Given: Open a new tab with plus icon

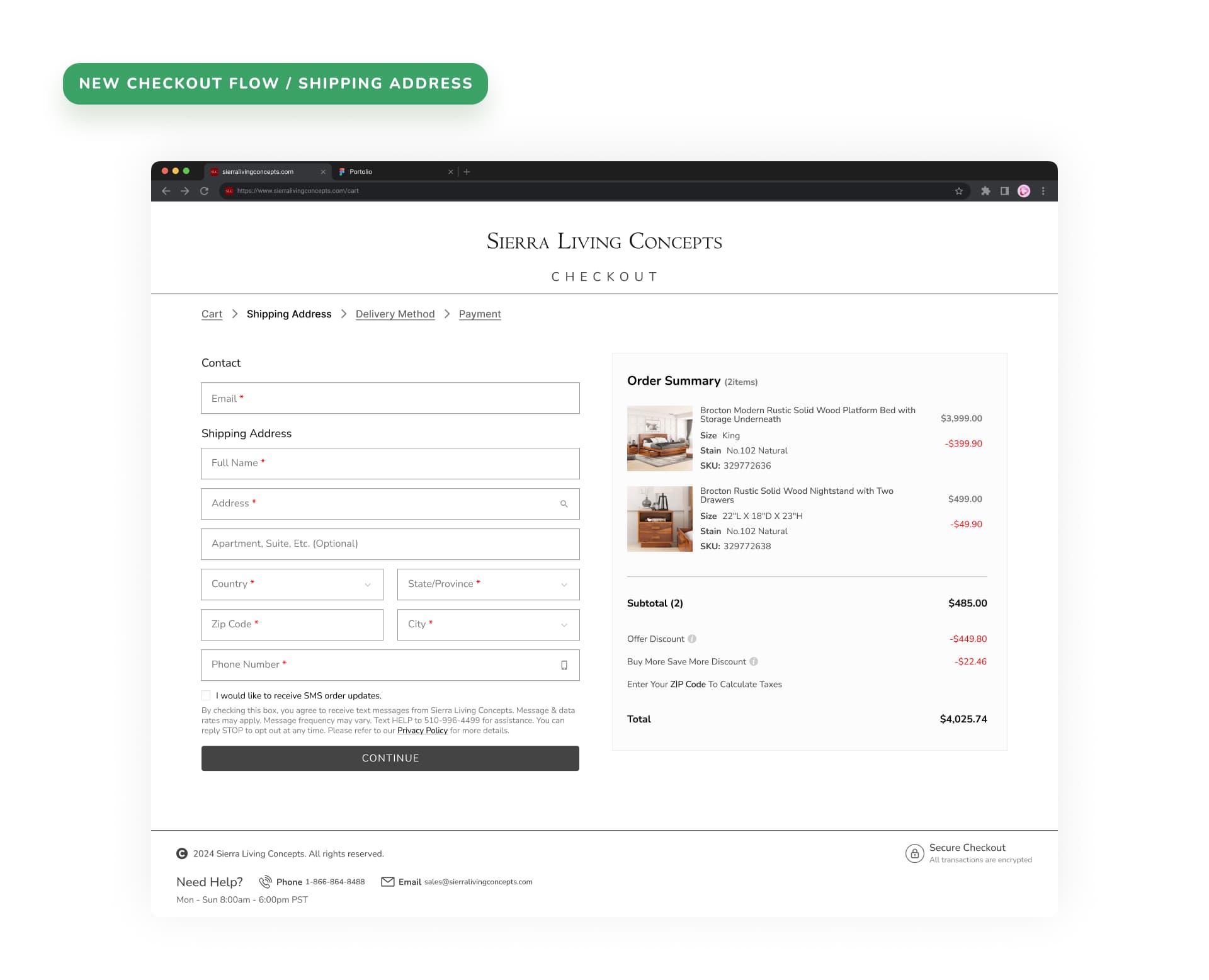Looking at the screenshot, I should pyautogui.click(x=467, y=172).
